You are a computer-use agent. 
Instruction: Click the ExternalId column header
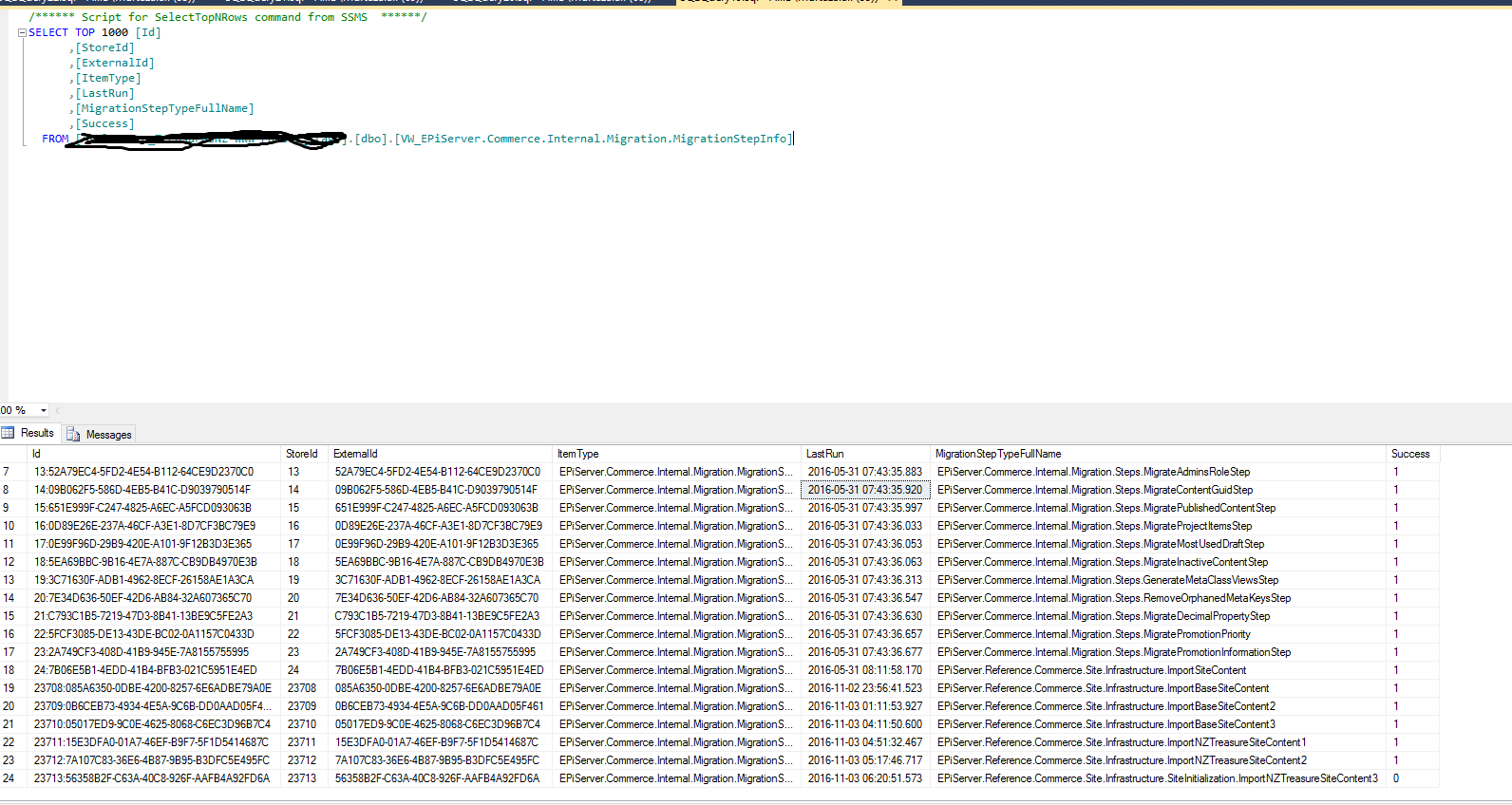click(441, 454)
